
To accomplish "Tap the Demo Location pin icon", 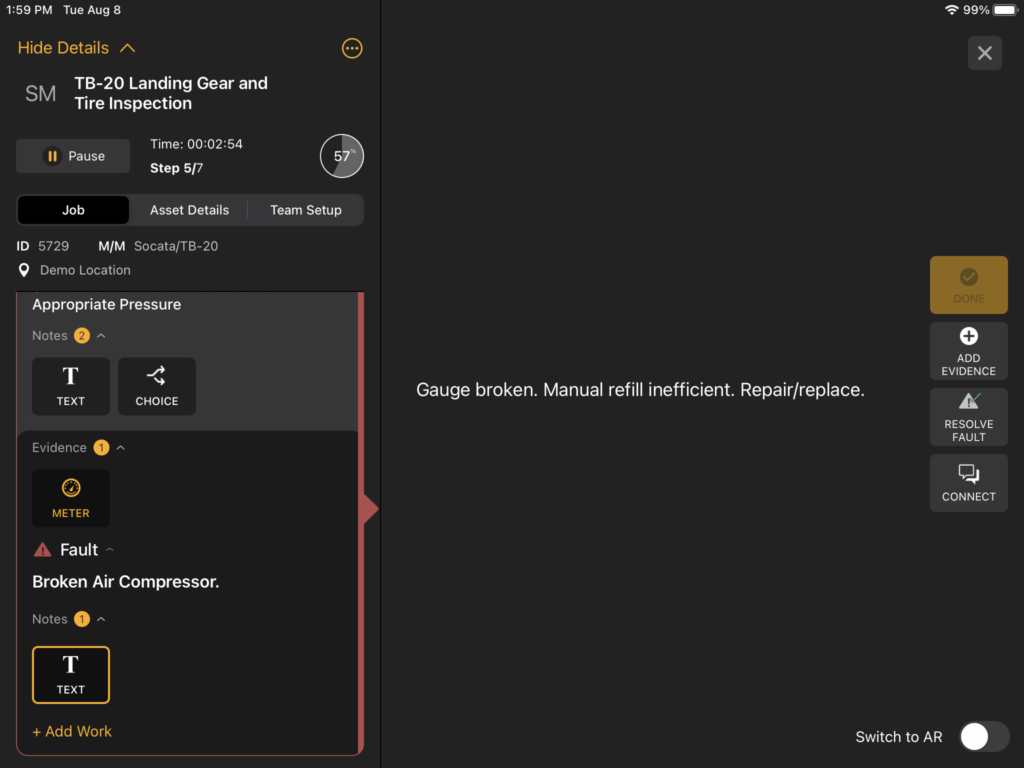I will [24, 270].
